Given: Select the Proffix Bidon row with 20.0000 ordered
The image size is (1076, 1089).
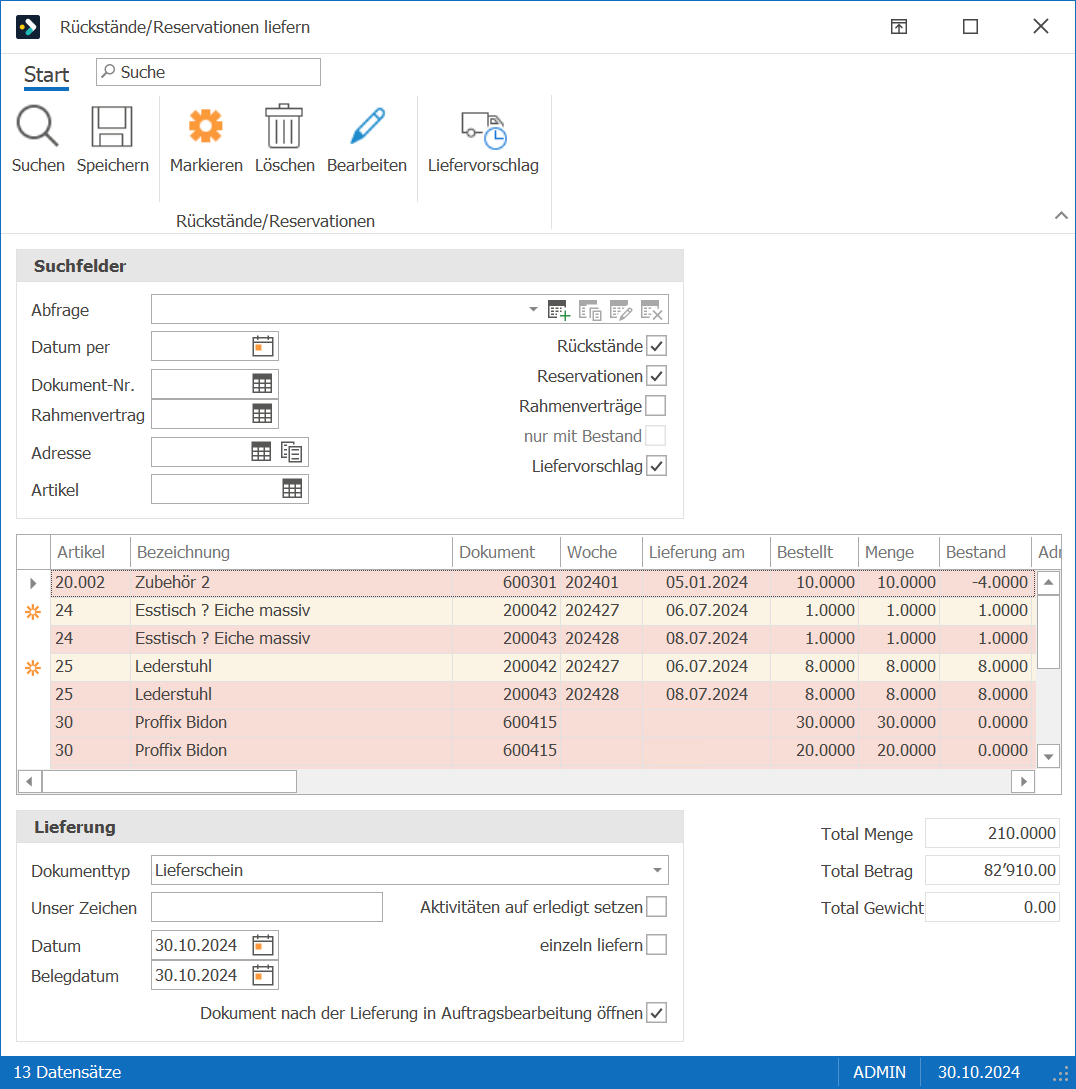Looking at the screenshot, I should point(543,750).
